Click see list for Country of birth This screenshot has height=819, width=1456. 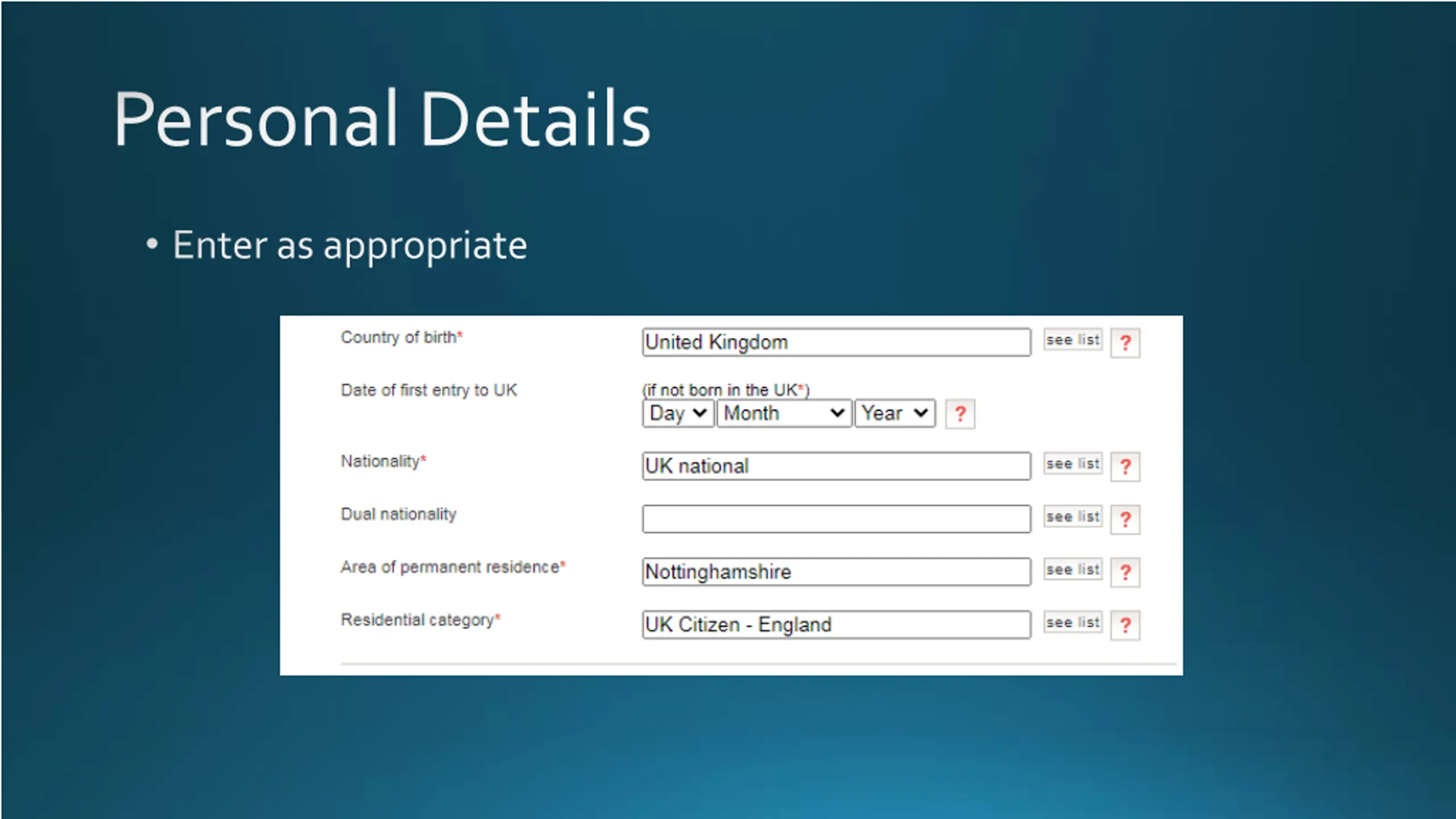pyautogui.click(x=1073, y=340)
